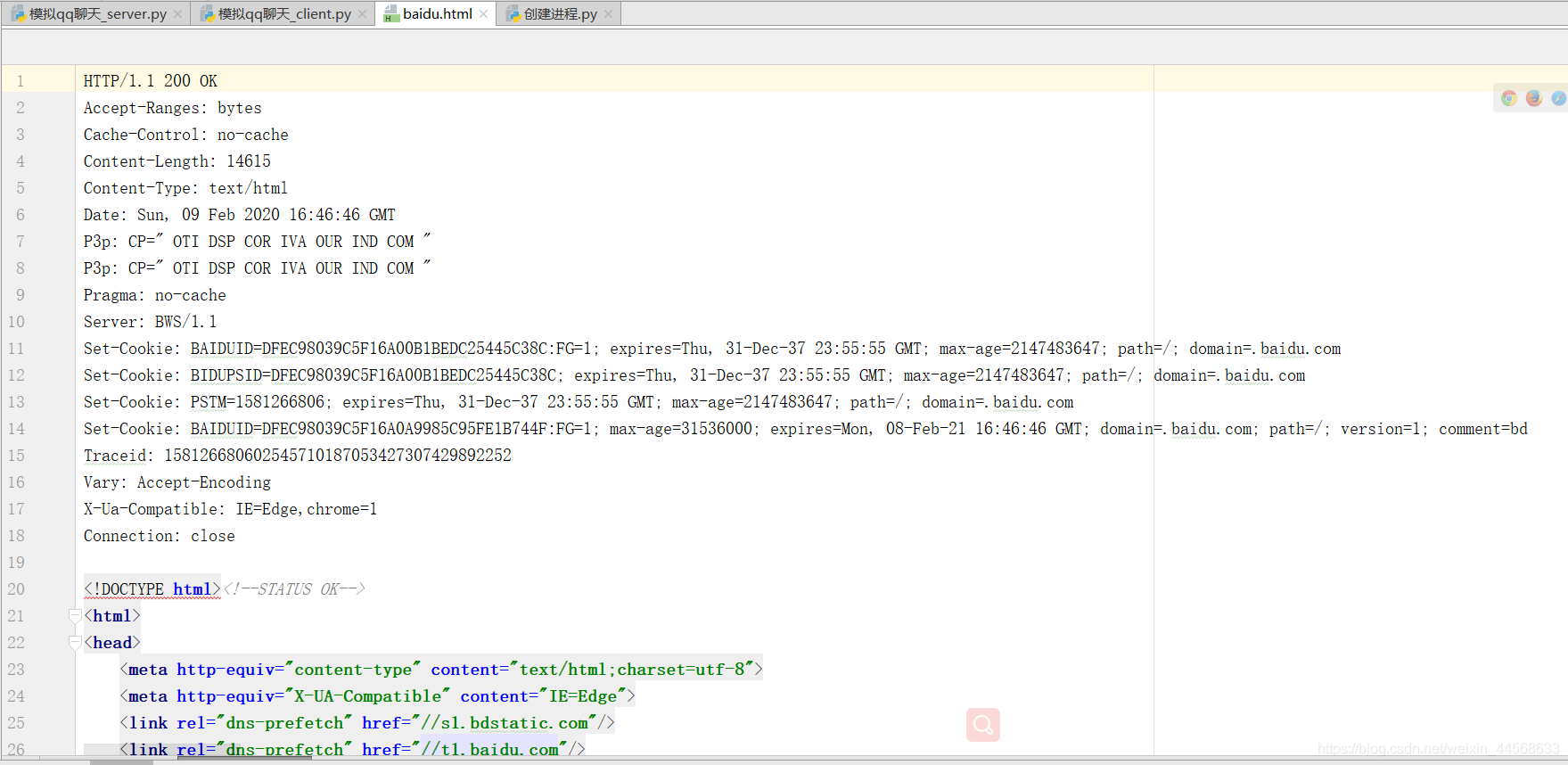Click 'Connection: close' header line
1568x765 pixels.
160,536
